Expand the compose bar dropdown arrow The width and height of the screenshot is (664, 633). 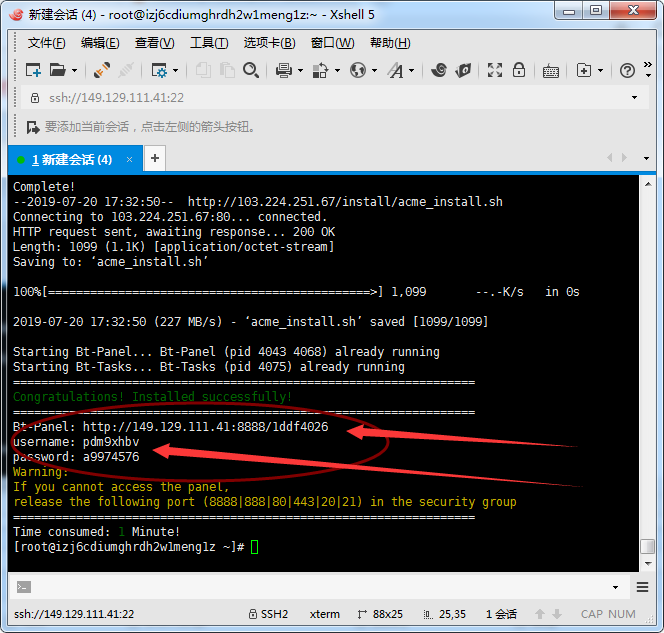pyautogui.click(x=615, y=587)
